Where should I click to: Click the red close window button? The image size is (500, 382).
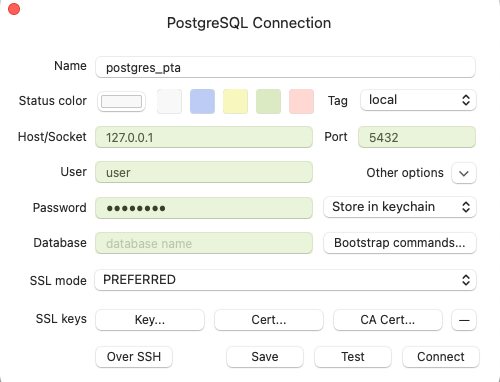pos(14,9)
